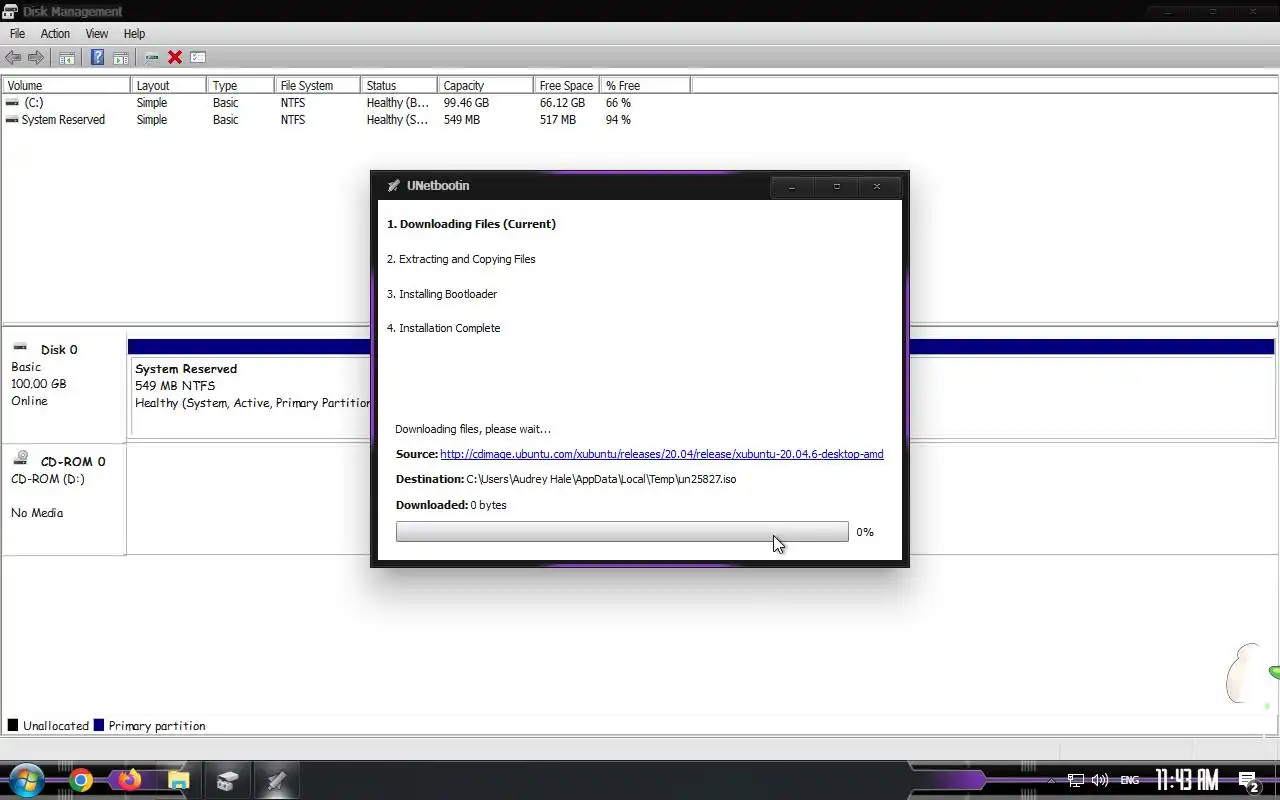The image size is (1280, 800).
Task: Click the Destination temp ISO path text
Action: 601,479
